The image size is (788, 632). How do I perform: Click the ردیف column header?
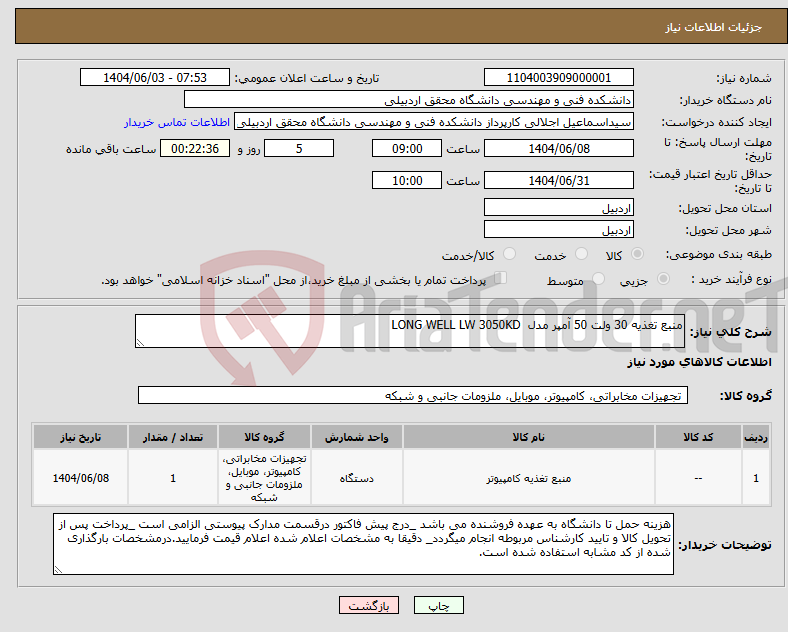(756, 437)
